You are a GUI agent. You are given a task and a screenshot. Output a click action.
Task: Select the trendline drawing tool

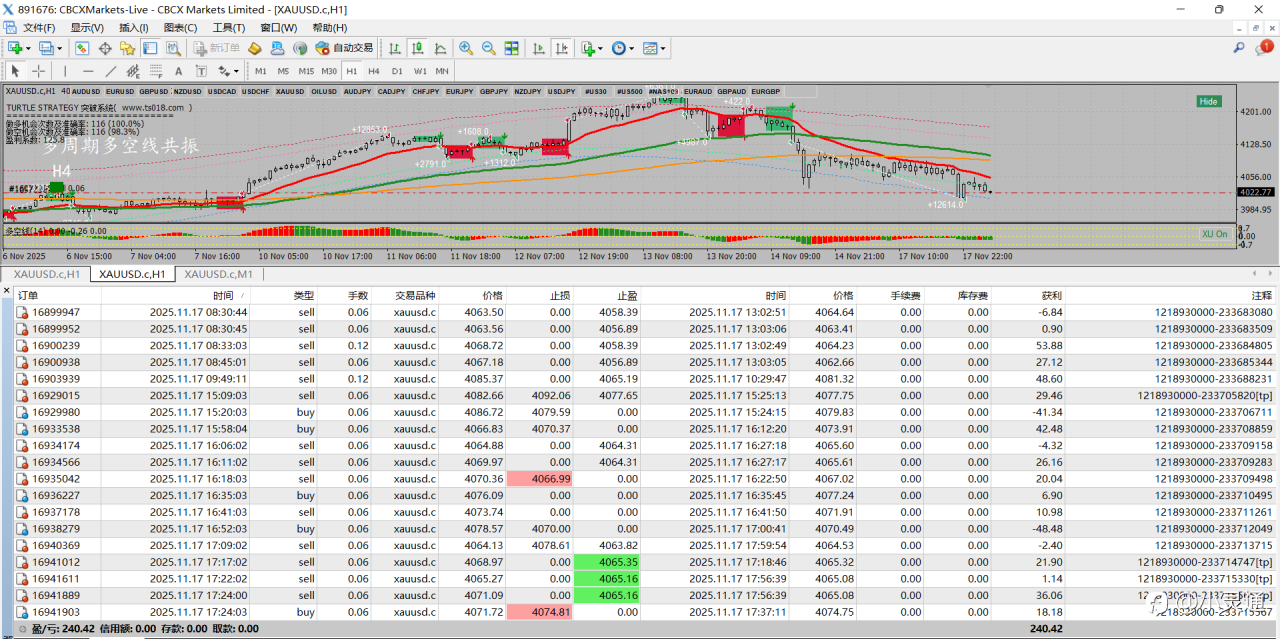point(110,71)
